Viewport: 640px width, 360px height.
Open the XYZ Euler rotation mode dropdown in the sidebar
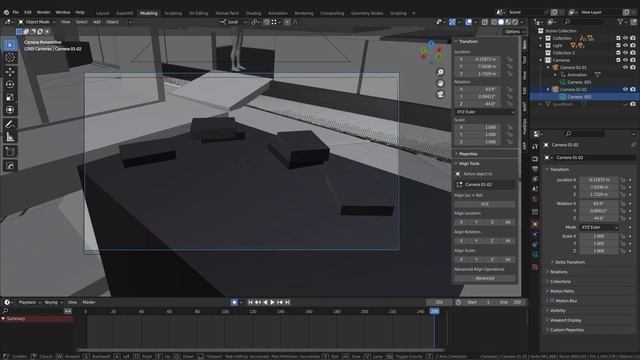[484, 112]
